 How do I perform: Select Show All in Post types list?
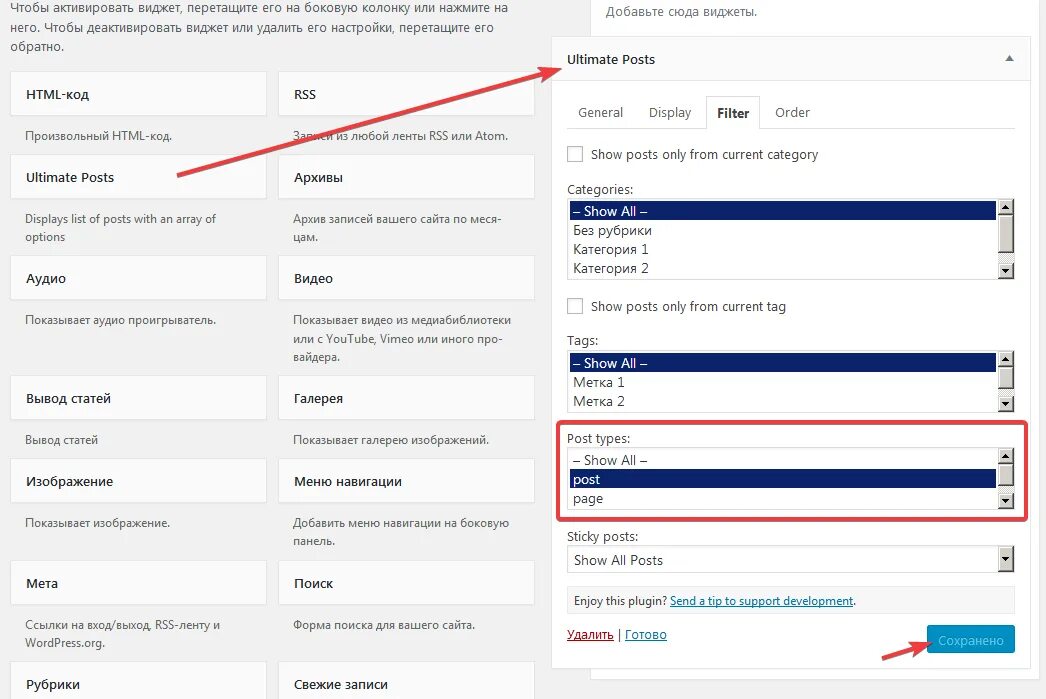tap(782, 460)
